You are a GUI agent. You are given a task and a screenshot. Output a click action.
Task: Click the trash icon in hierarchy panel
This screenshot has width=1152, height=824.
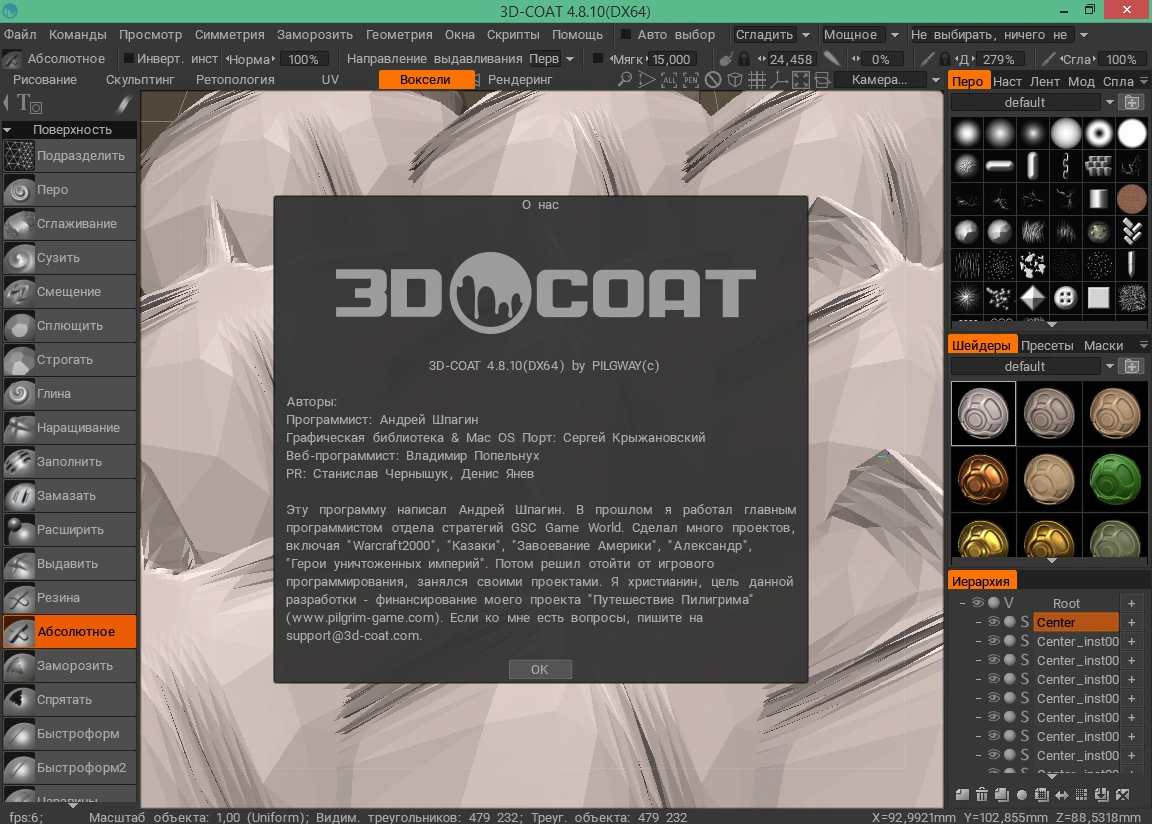tap(982, 794)
